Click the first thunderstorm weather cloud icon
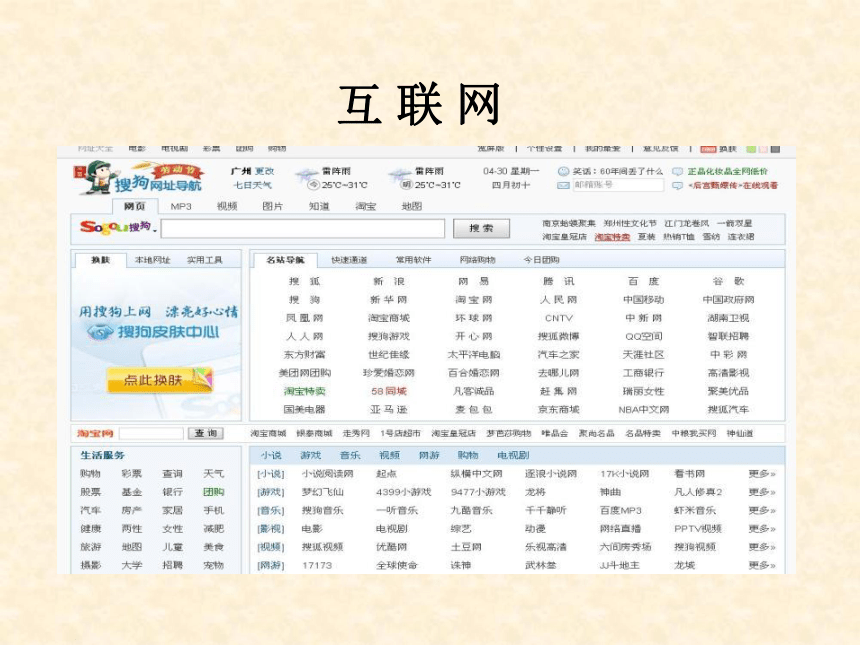Screen dimensions: 860x645 click(x=307, y=178)
